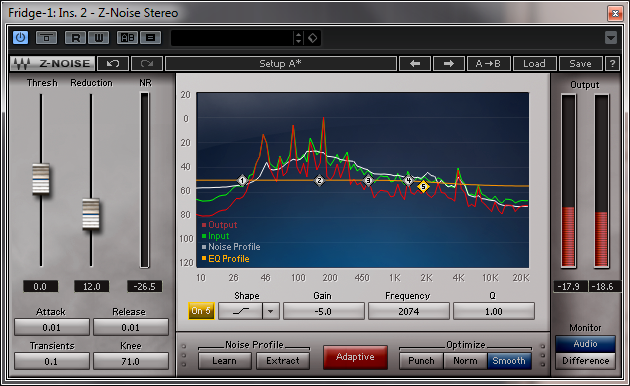The width and height of the screenshot is (630, 386).
Task: Click the Transients value box
Action: pyautogui.click(x=52, y=361)
